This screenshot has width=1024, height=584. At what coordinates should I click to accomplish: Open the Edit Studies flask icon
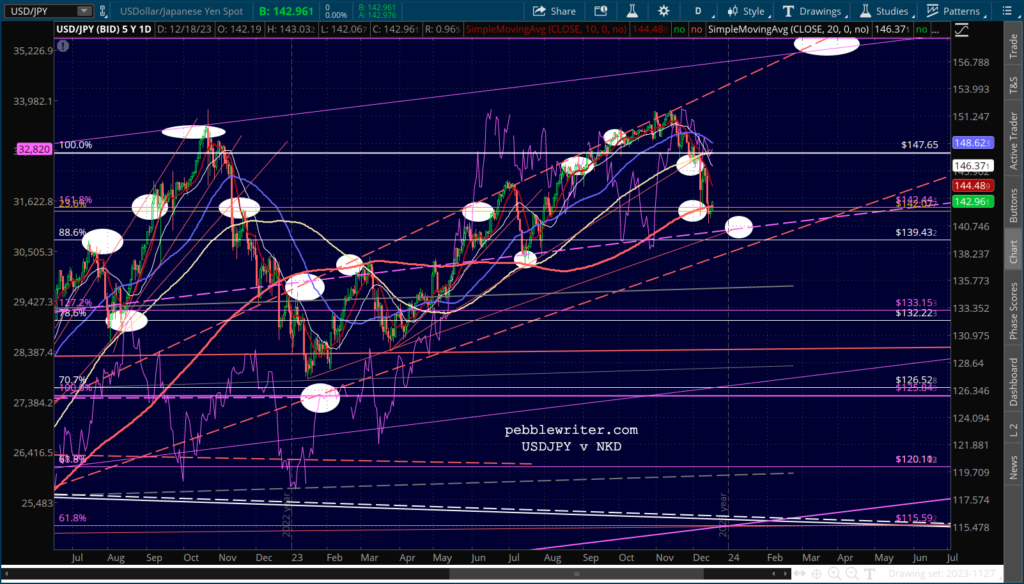coord(632,11)
